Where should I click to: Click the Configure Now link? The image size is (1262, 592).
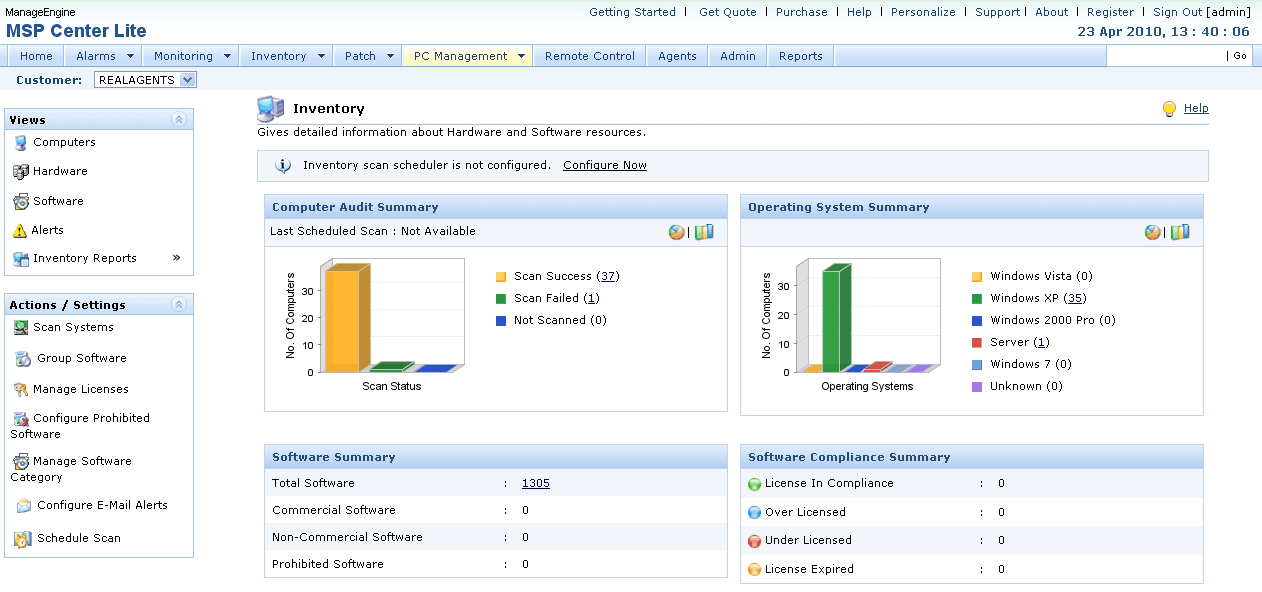pyautogui.click(x=604, y=166)
